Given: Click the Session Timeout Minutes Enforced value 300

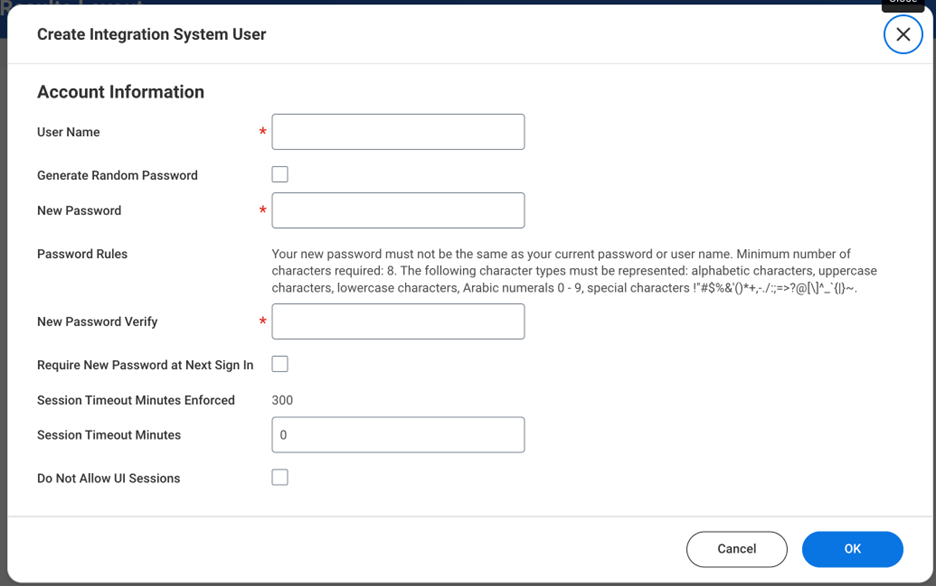Looking at the screenshot, I should pos(282,400).
